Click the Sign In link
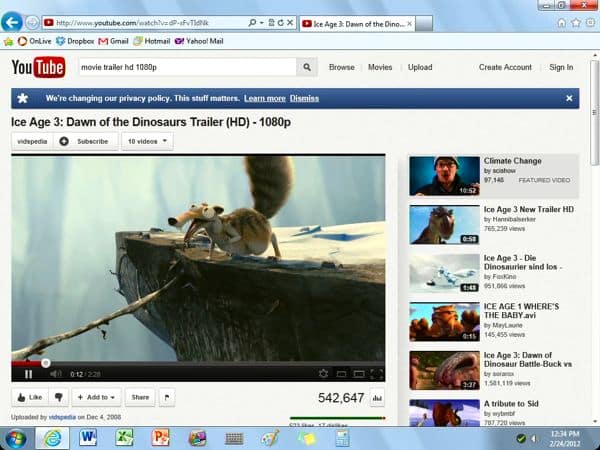Viewport: 600px width, 450px height. [x=561, y=67]
